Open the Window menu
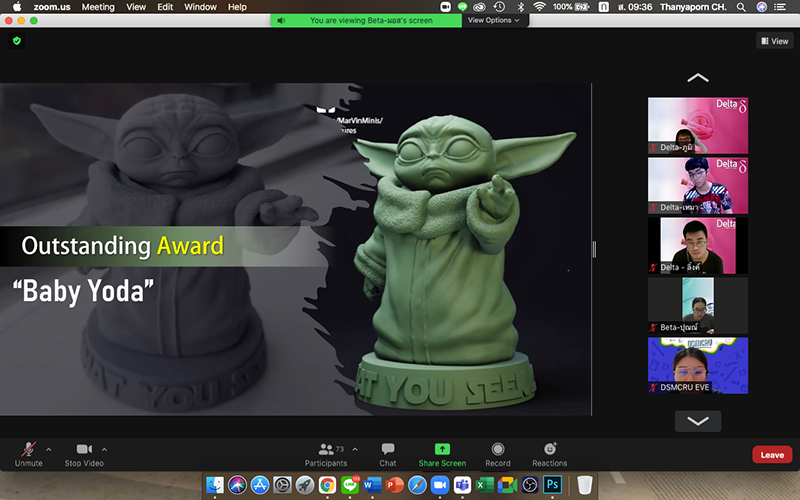The image size is (800, 500). pos(200,7)
